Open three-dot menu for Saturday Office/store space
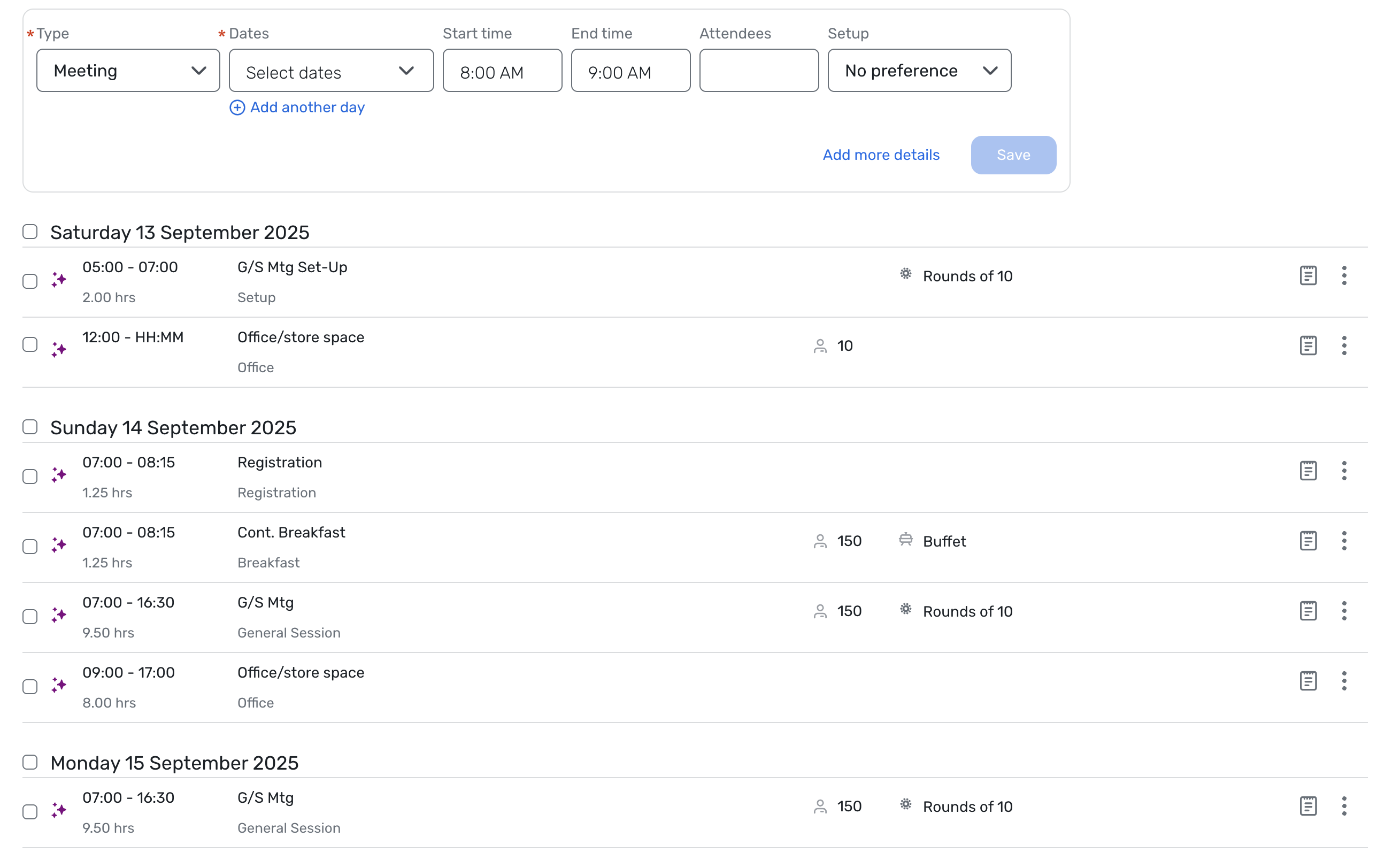1400x860 pixels. click(1344, 346)
